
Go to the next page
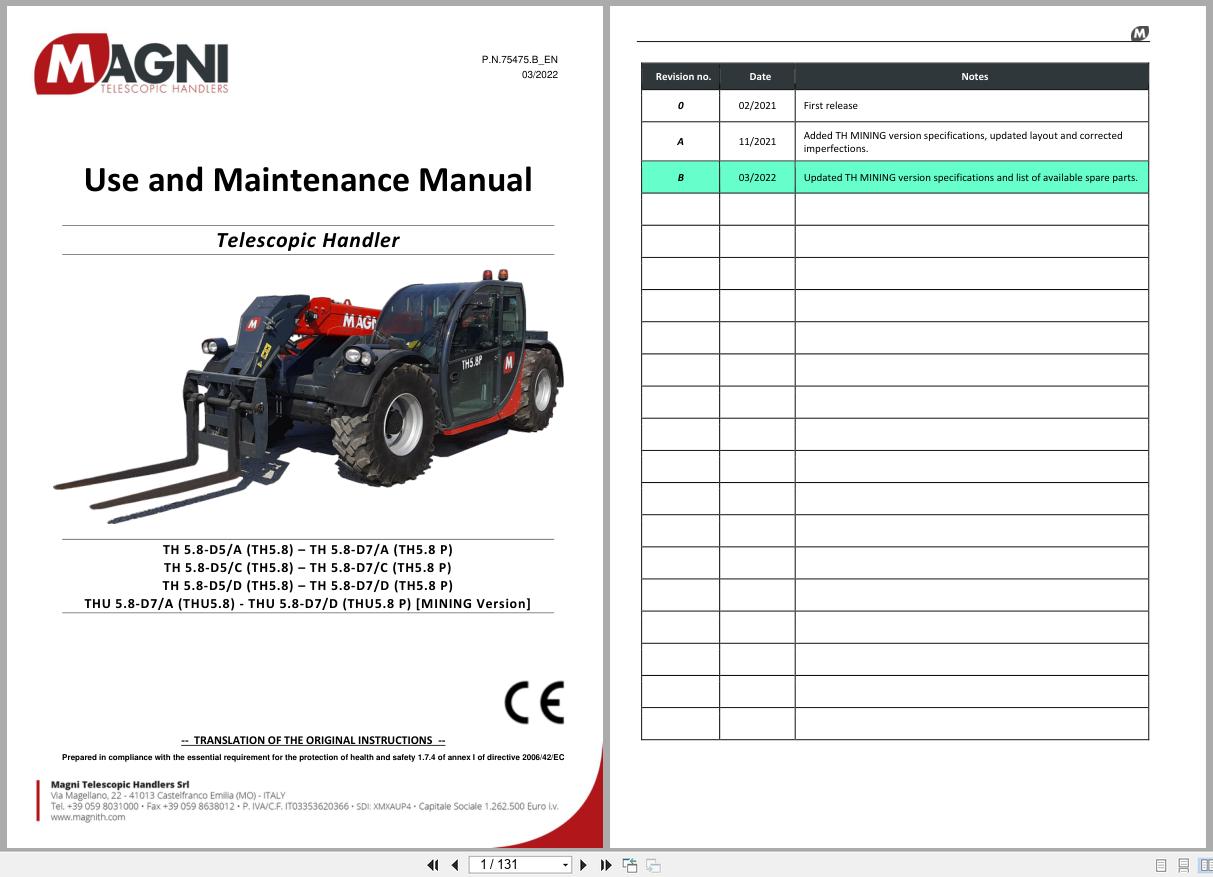584,865
